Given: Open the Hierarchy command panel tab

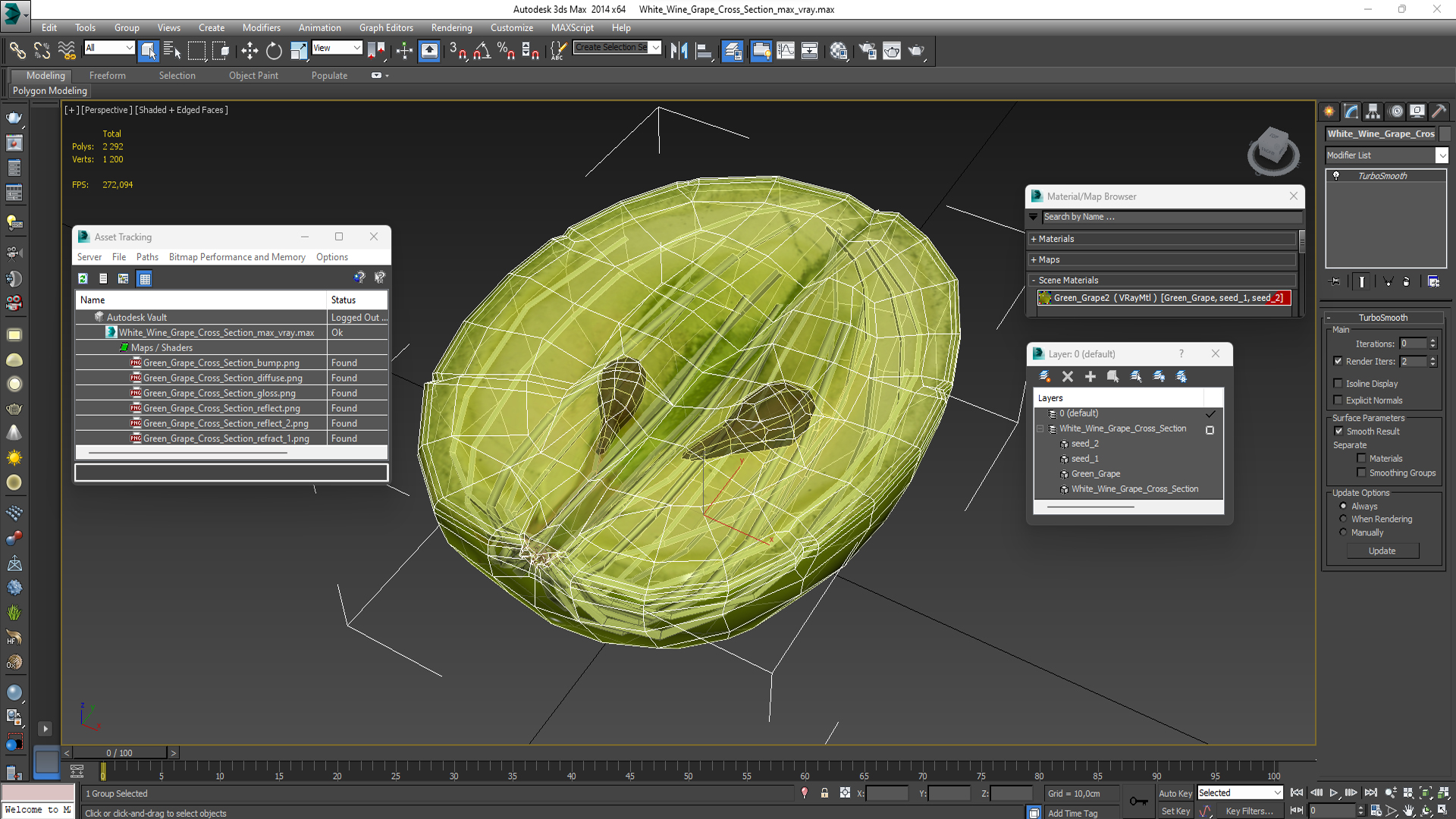Looking at the screenshot, I should 1373,111.
